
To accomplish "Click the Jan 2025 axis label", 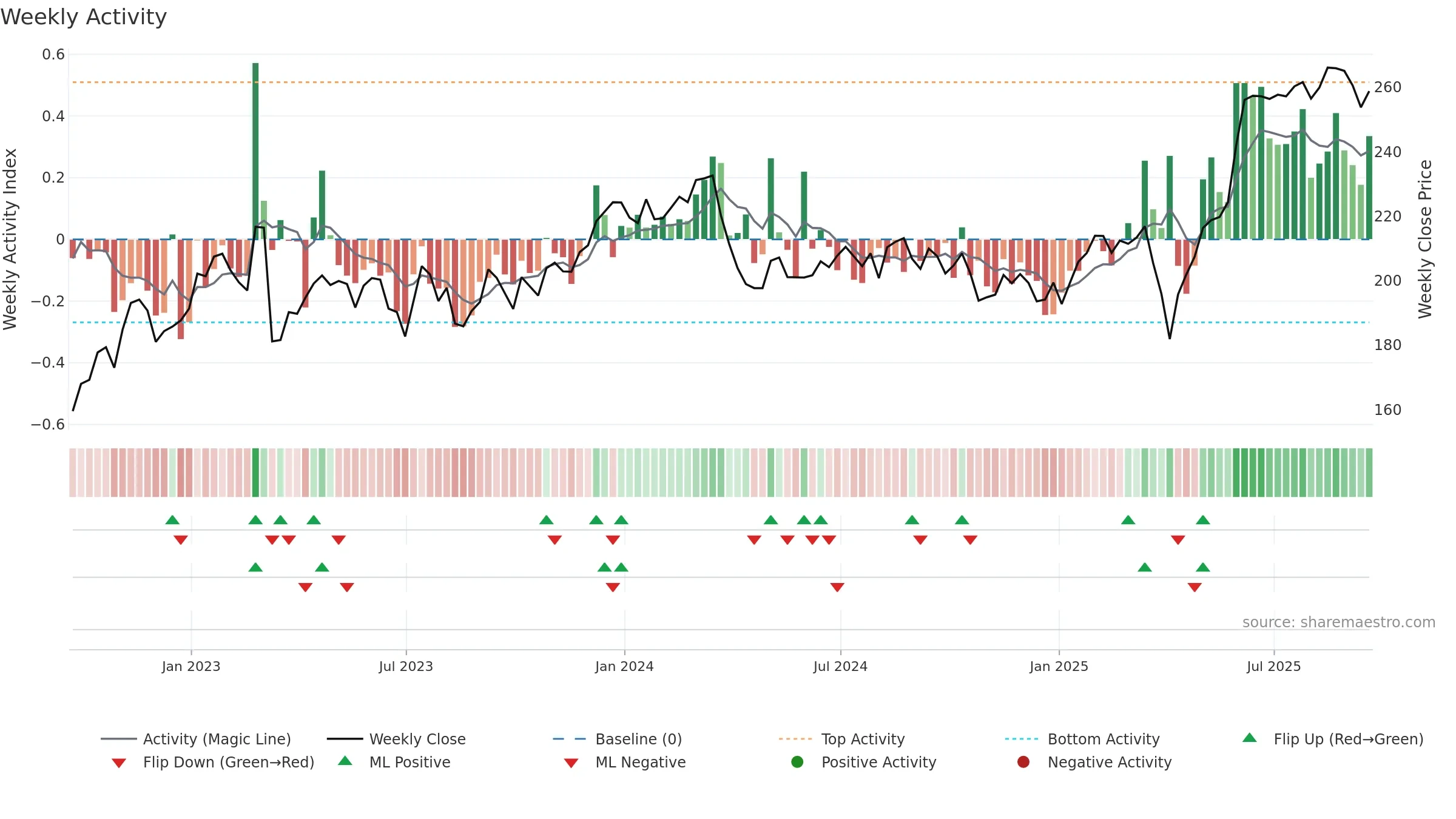I will 1059,667.
